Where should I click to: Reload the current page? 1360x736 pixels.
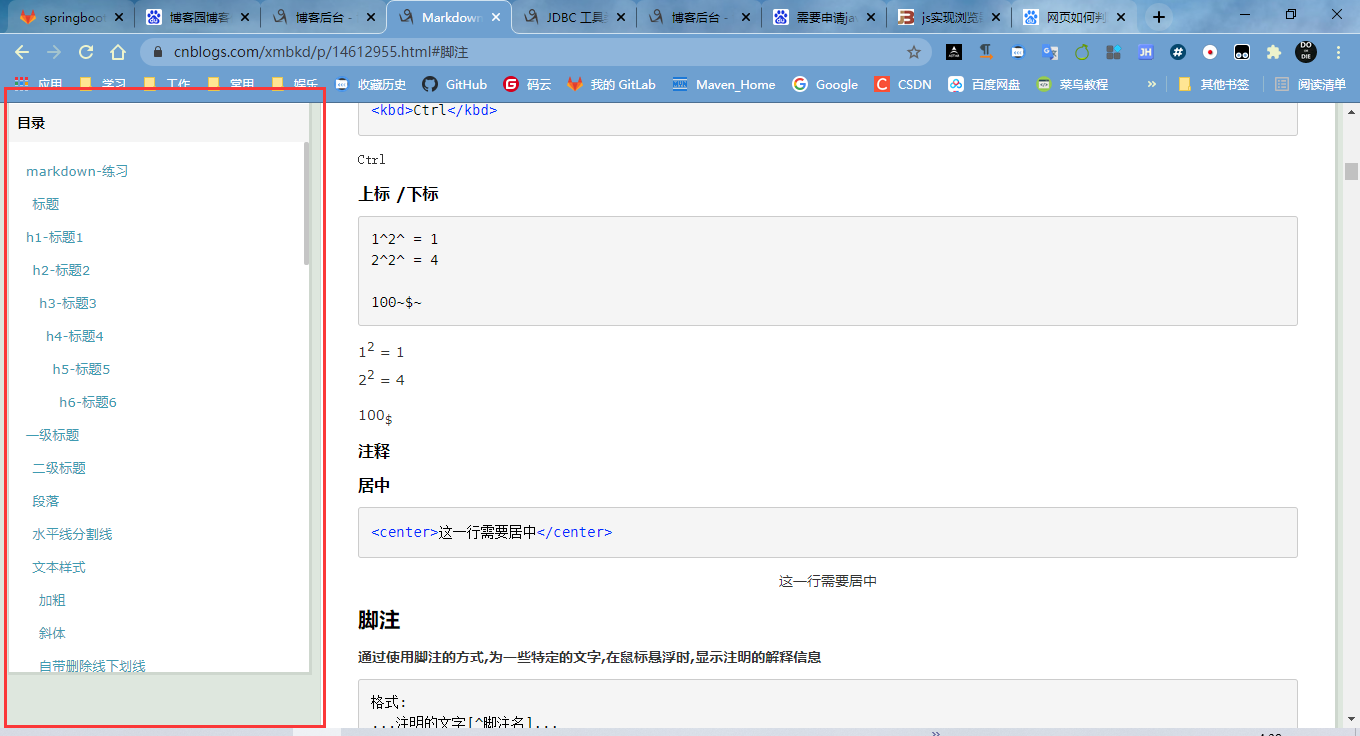(86, 52)
